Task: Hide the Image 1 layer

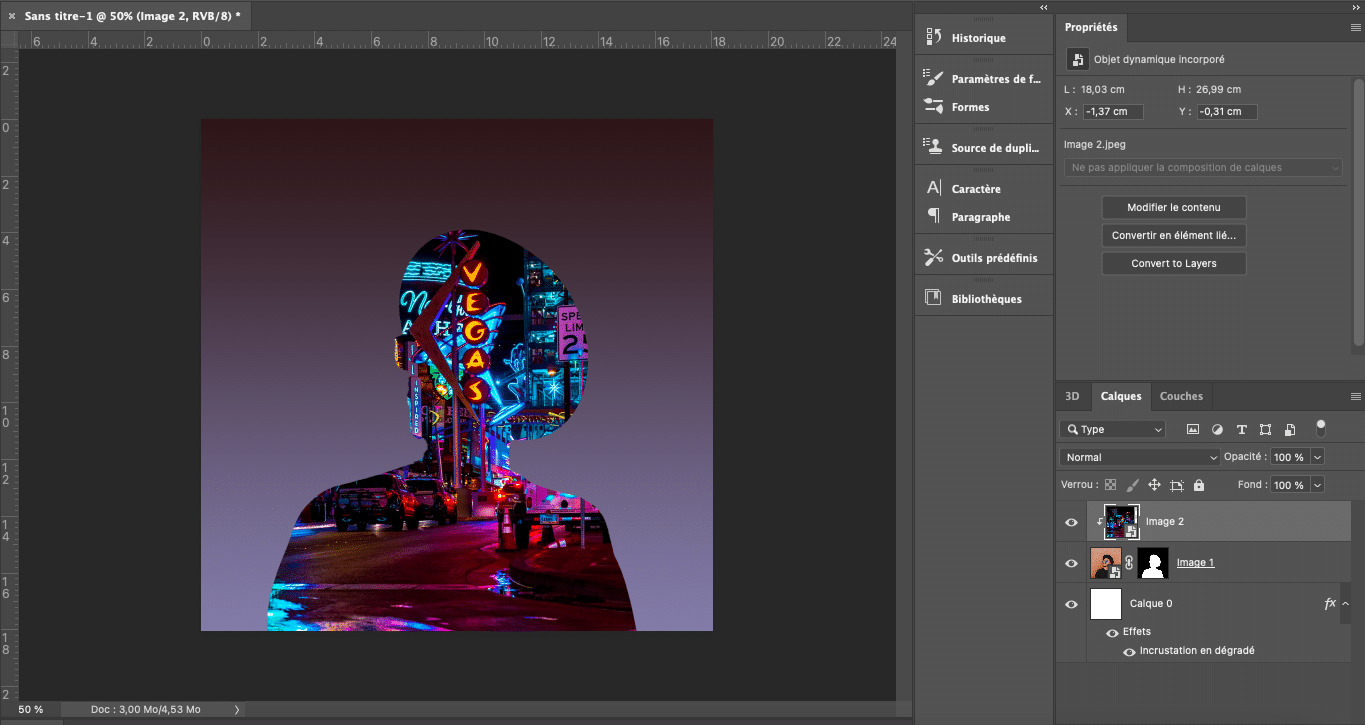Action: (x=1072, y=563)
